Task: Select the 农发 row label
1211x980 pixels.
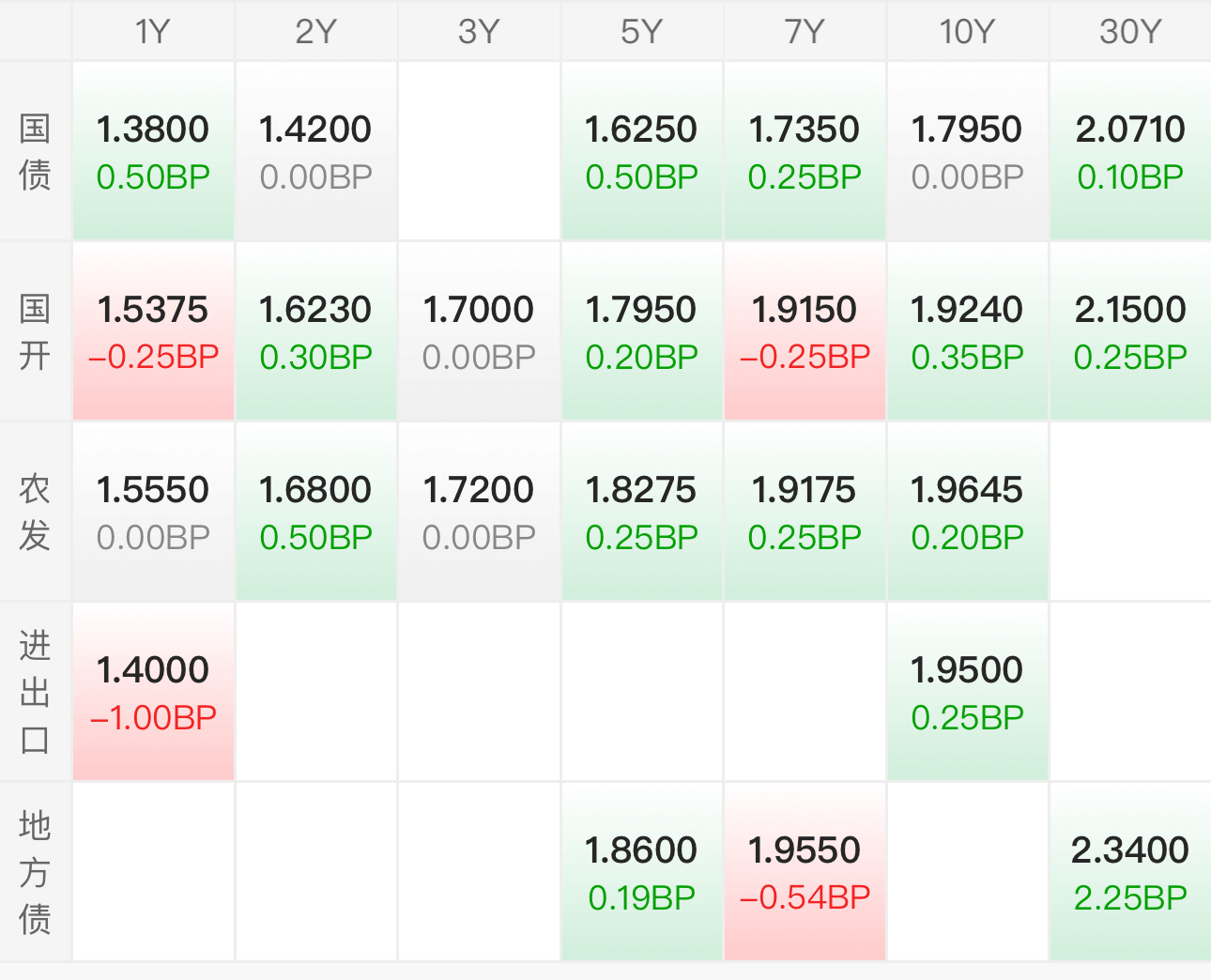Action: tap(35, 512)
